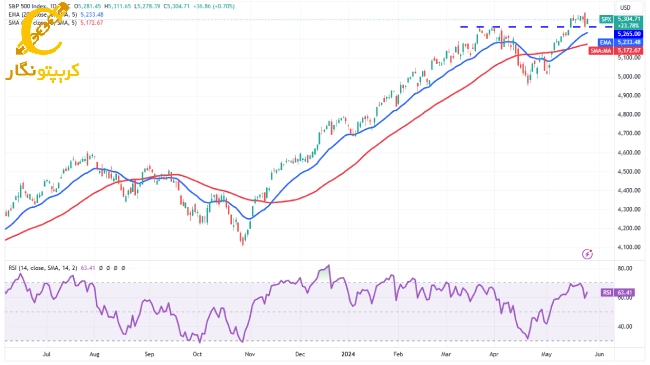Click the 5,000.00 price scale label
The width and height of the screenshot is (650, 365).
tap(629, 77)
